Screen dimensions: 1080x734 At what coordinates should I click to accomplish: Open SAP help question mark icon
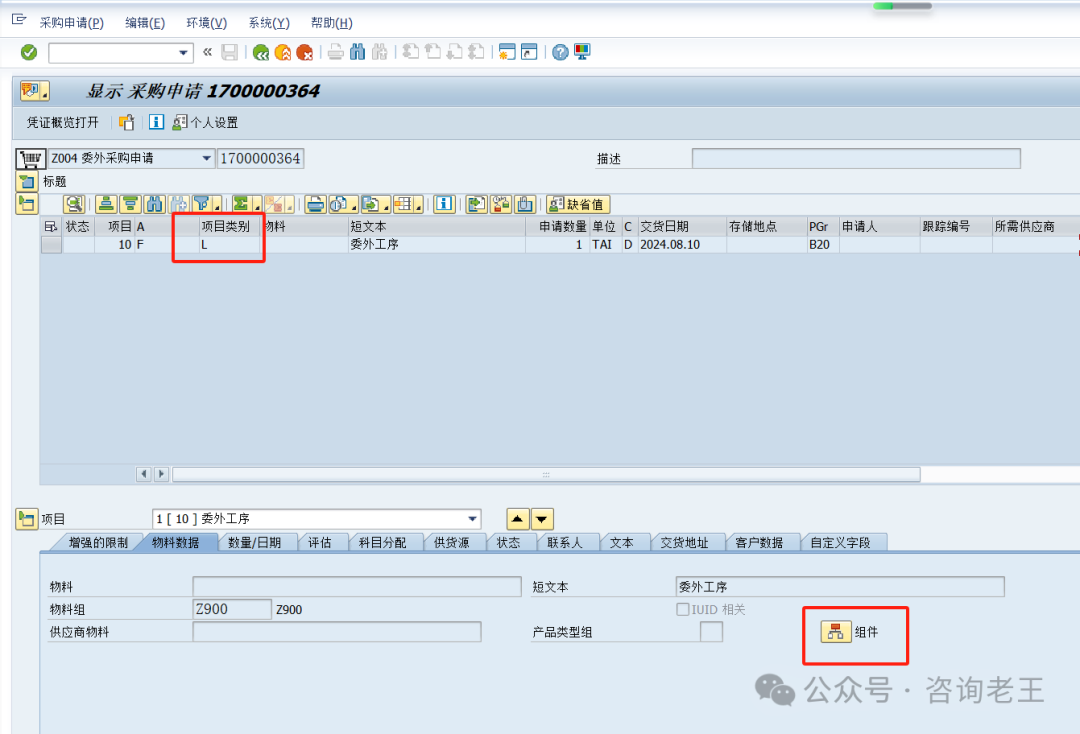tap(560, 52)
